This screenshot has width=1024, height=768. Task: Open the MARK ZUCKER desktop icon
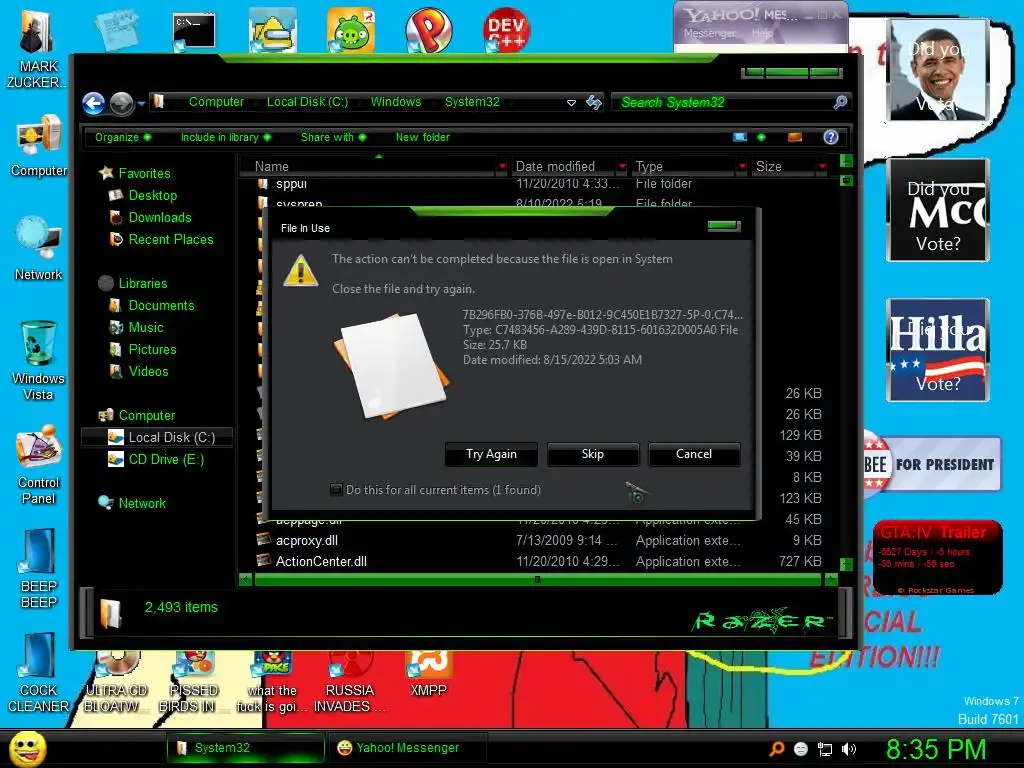coord(37,49)
